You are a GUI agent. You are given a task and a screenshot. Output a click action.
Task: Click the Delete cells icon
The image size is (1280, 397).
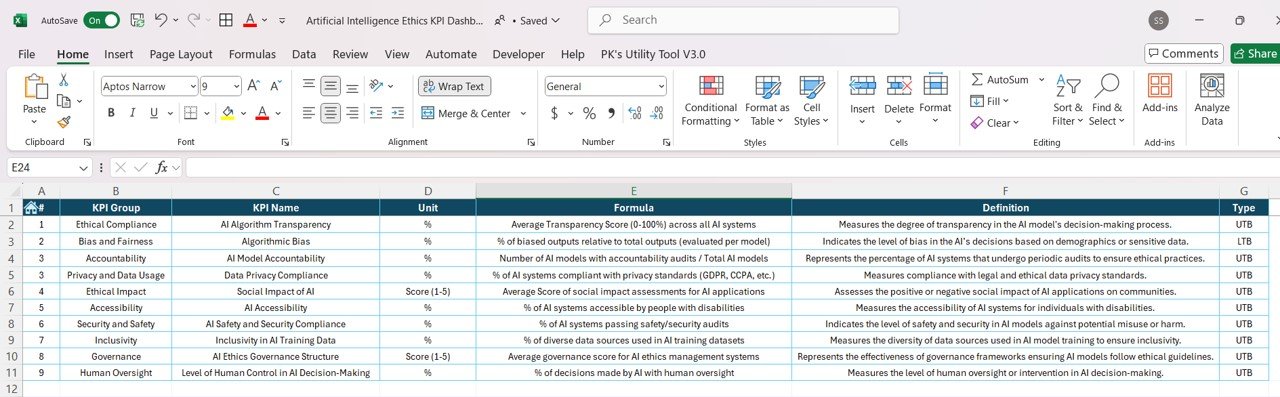pyautogui.click(x=899, y=86)
